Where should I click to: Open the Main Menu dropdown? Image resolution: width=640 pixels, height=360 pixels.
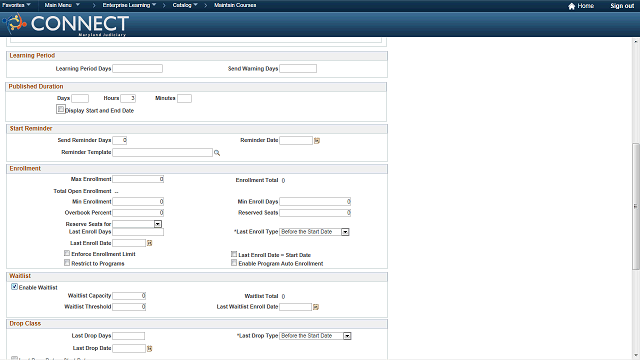62,5
